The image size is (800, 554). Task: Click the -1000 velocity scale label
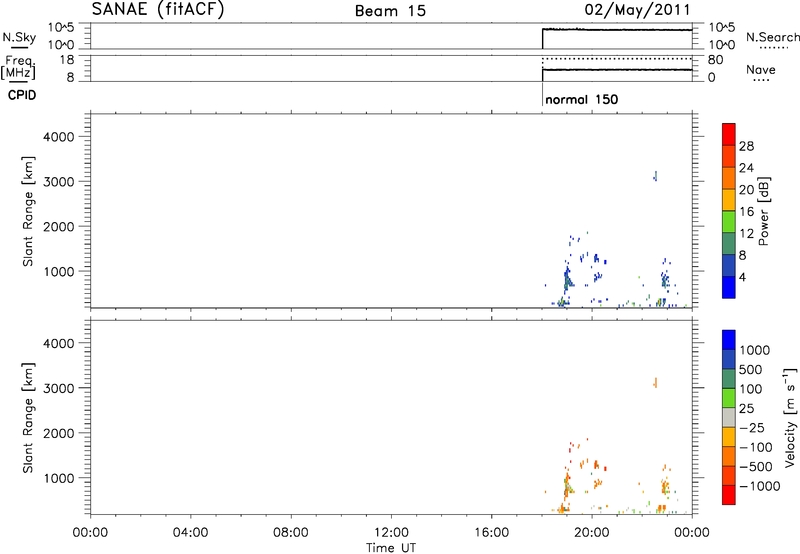click(x=759, y=486)
